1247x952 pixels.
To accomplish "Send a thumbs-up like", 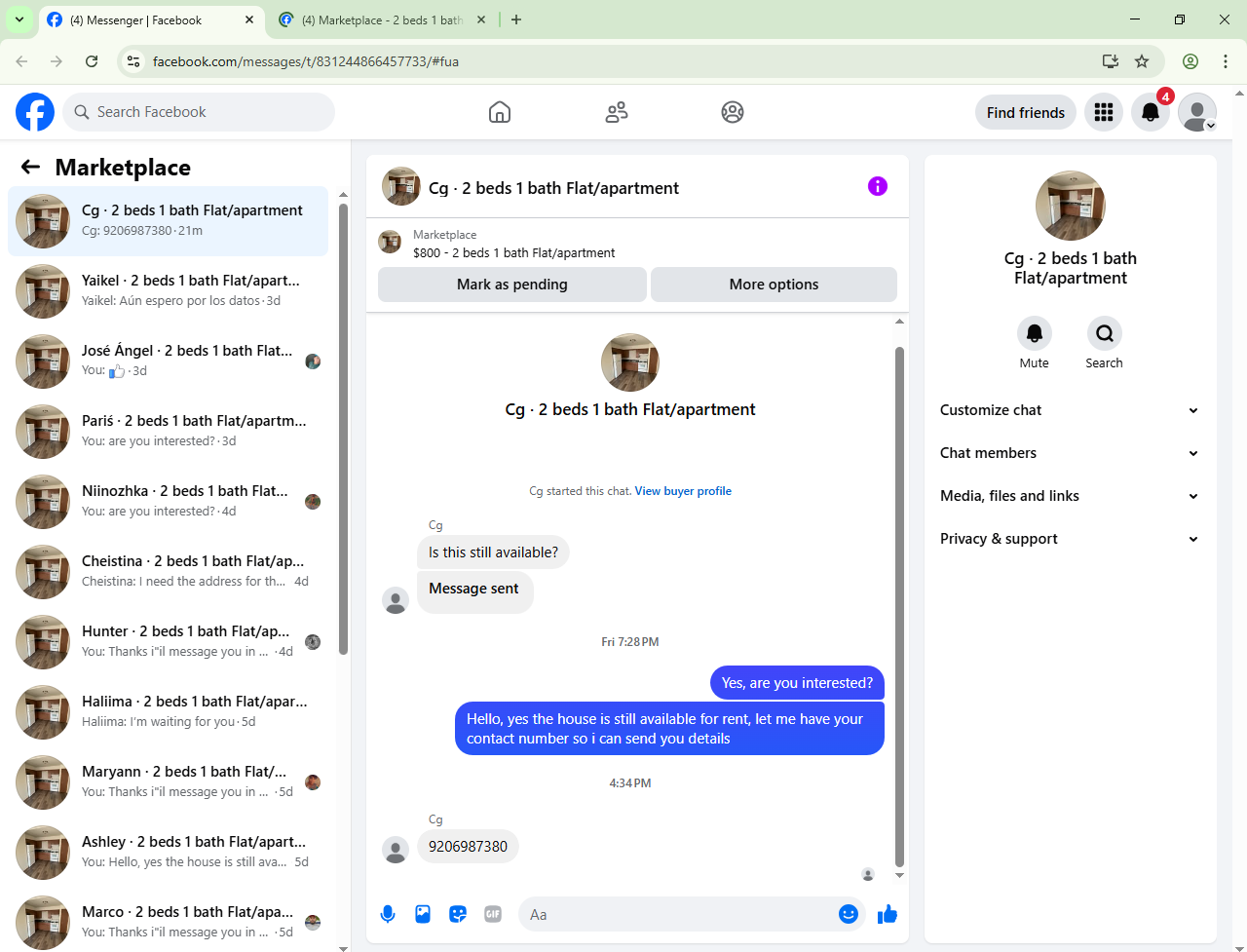I will click(888, 914).
